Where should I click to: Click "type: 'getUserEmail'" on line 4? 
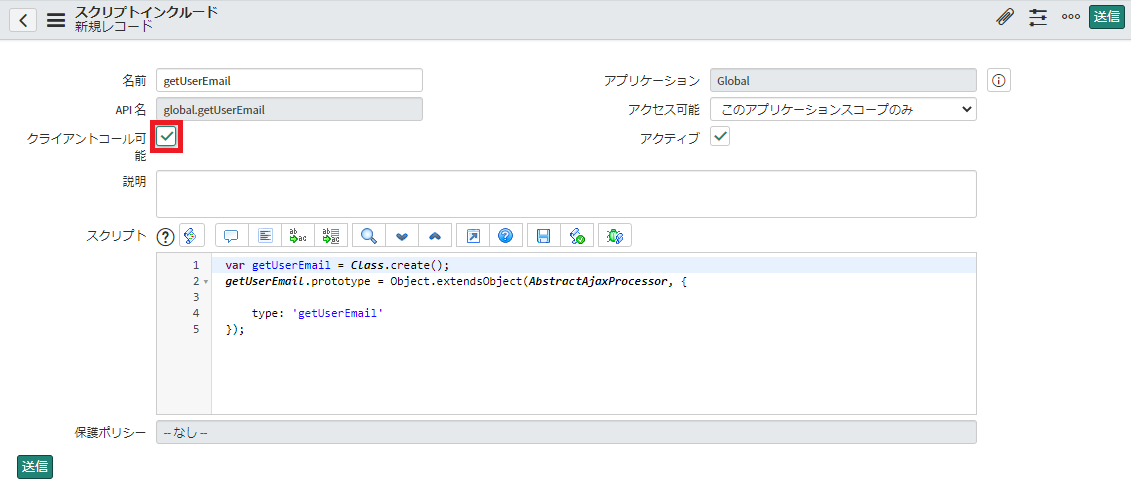(x=317, y=313)
